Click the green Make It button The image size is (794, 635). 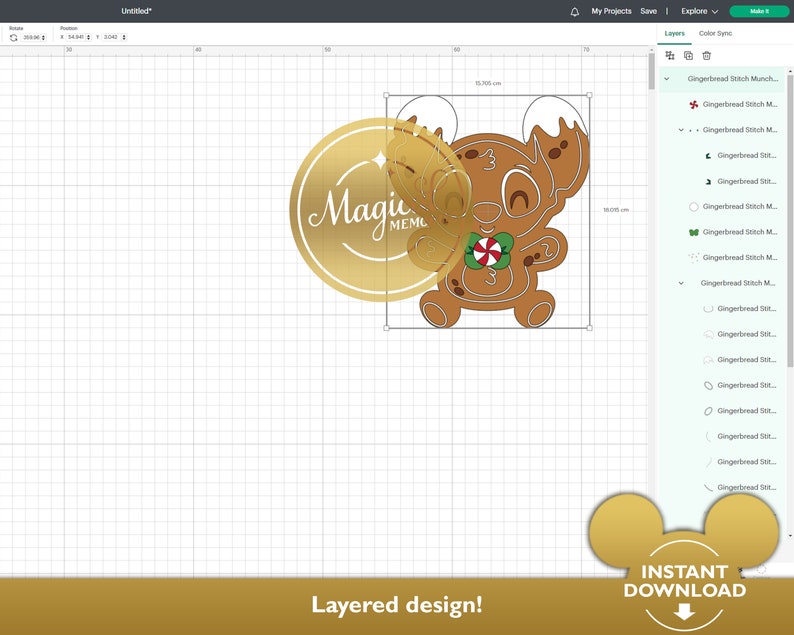[759, 11]
